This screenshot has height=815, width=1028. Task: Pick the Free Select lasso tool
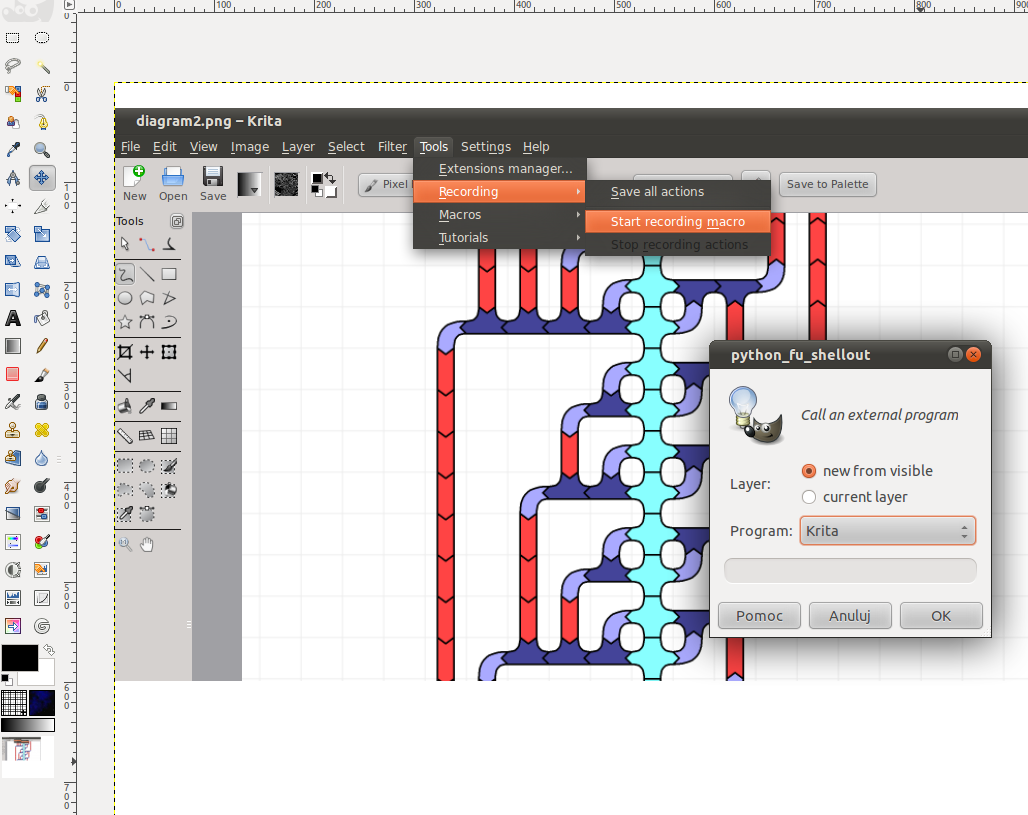tap(12, 66)
